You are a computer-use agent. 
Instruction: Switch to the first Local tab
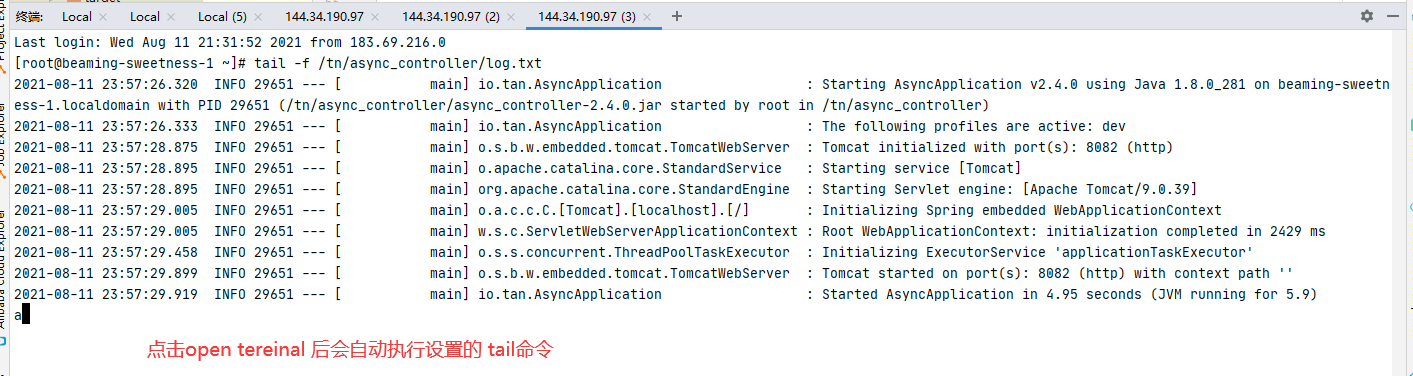(x=77, y=16)
